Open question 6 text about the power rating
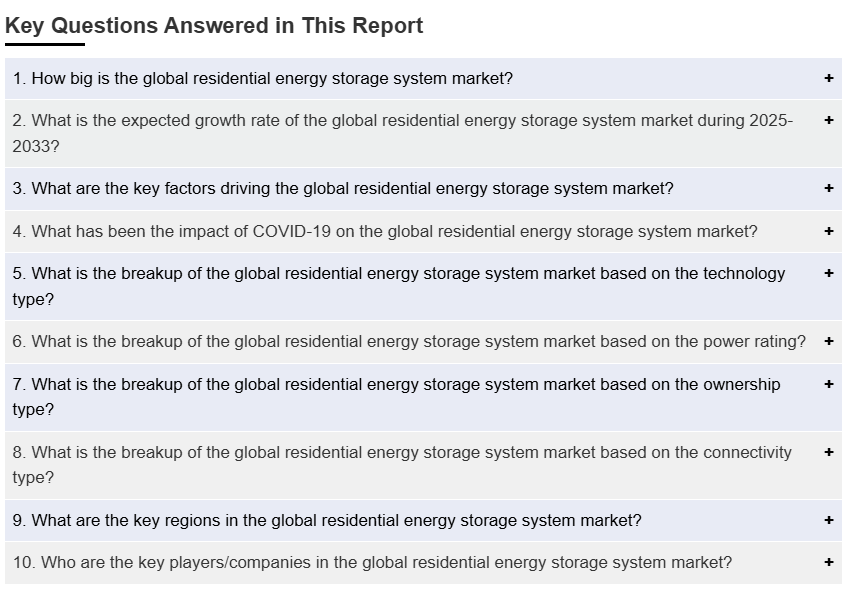The height and width of the screenshot is (590, 848). [x=409, y=341]
